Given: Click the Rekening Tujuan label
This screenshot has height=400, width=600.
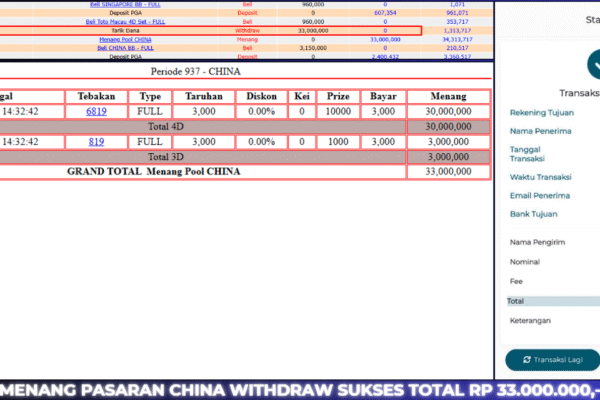Looking at the screenshot, I should (542, 113).
